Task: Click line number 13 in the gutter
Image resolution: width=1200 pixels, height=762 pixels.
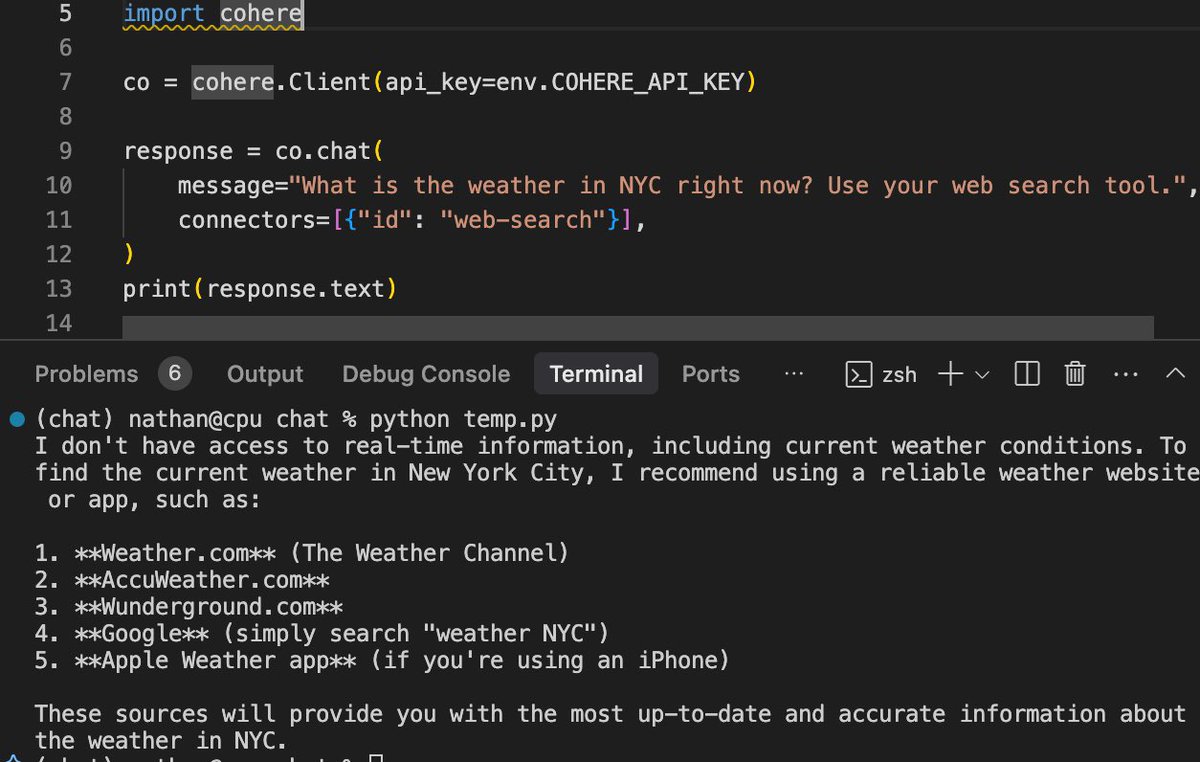Action: coord(59,288)
